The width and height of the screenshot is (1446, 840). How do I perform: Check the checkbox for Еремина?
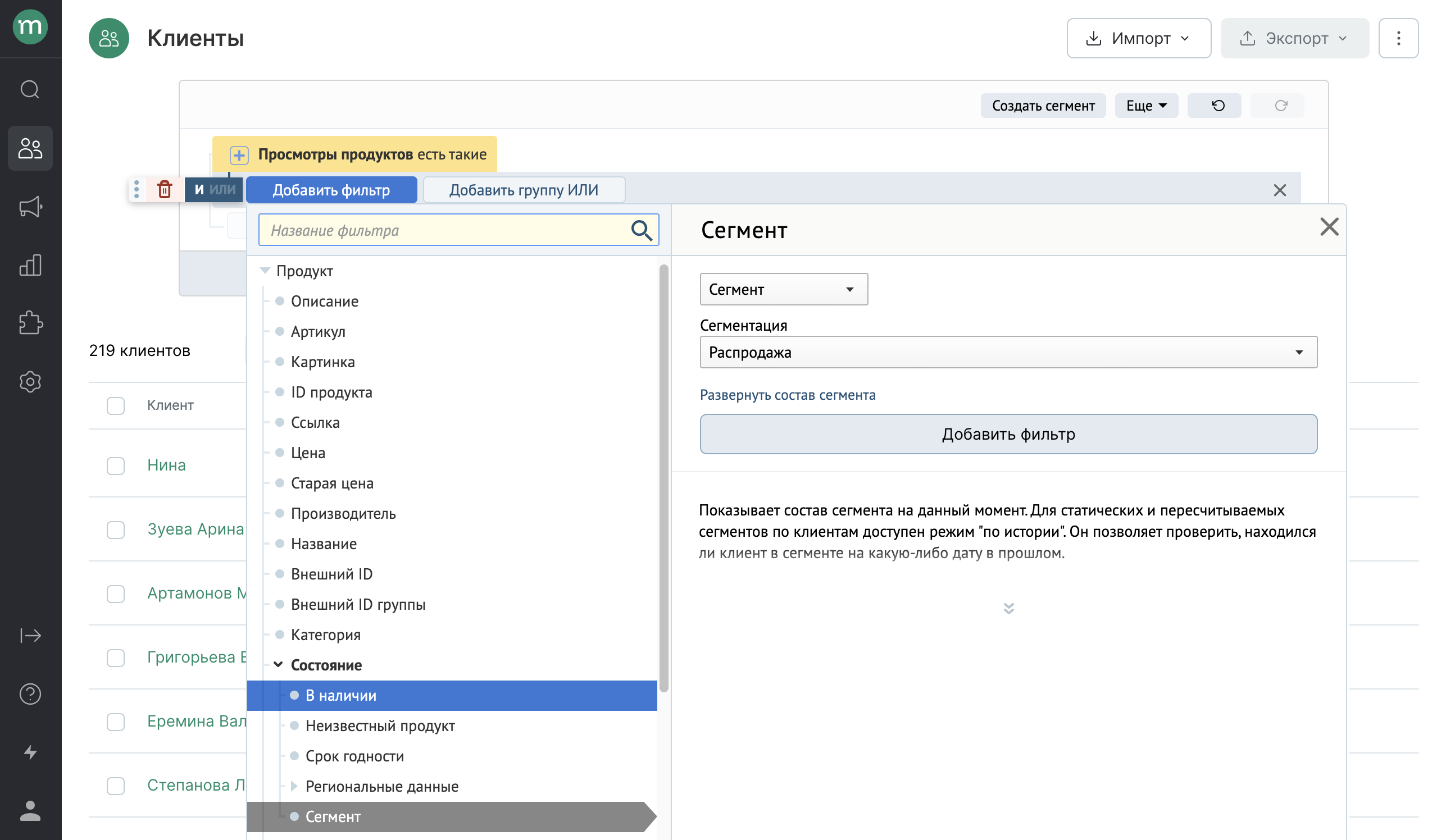(115, 722)
